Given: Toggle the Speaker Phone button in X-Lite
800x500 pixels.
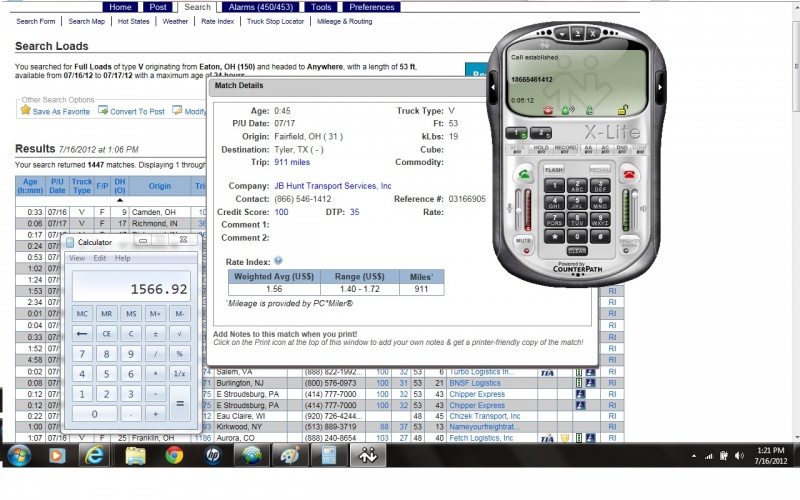Looking at the screenshot, I should click(629, 245).
